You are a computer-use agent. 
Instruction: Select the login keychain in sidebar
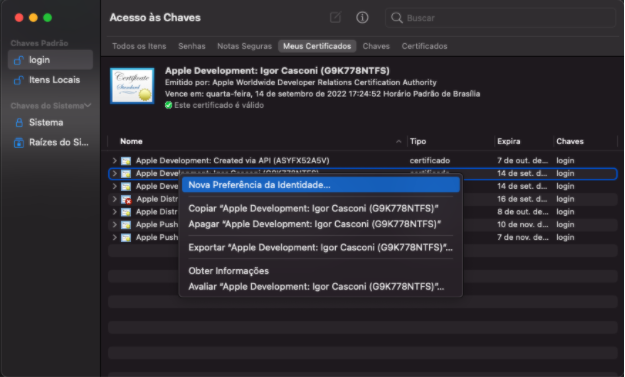tap(50, 60)
